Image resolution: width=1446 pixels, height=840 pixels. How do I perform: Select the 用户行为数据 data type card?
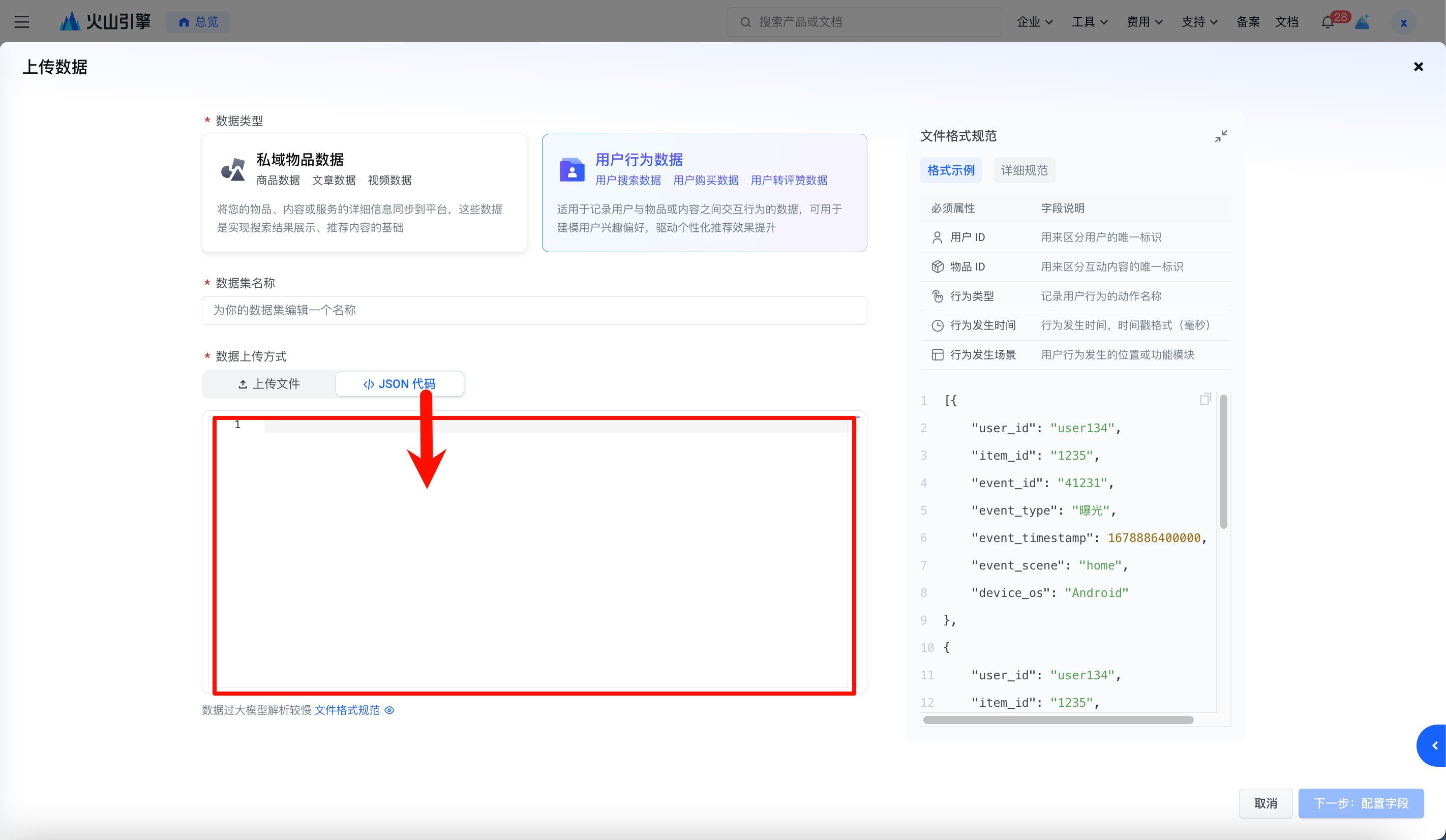[x=704, y=193]
